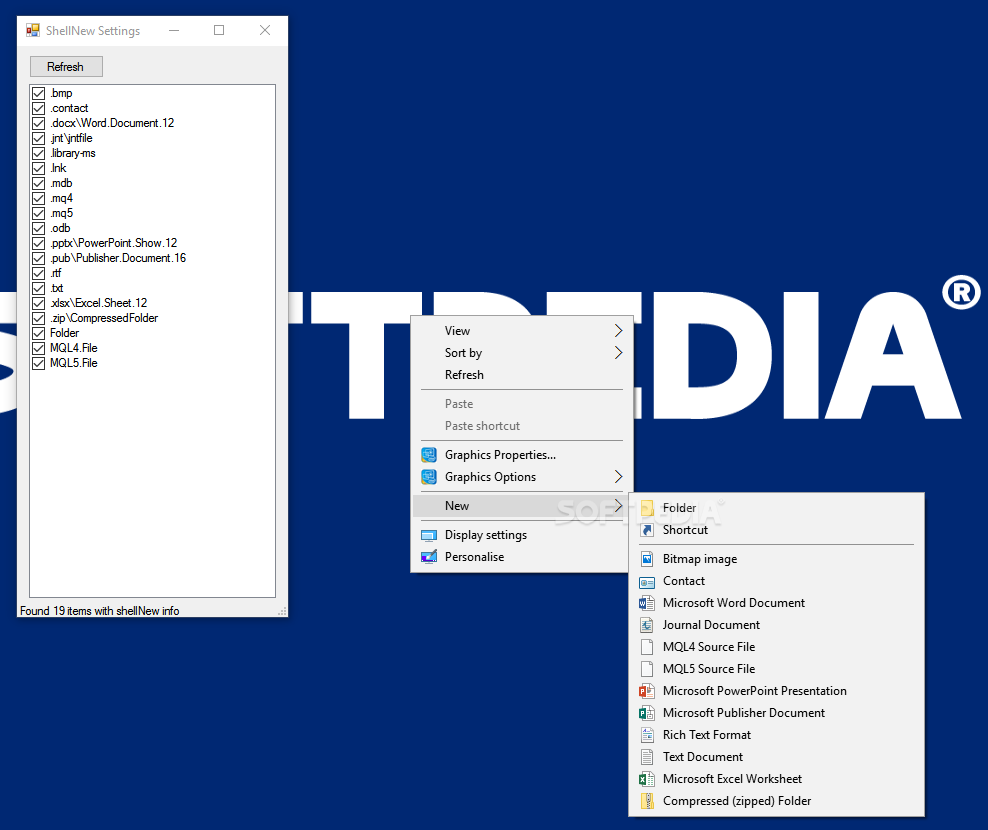
Task: Click the Microsoft Word Document icon
Action: coord(647,603)
